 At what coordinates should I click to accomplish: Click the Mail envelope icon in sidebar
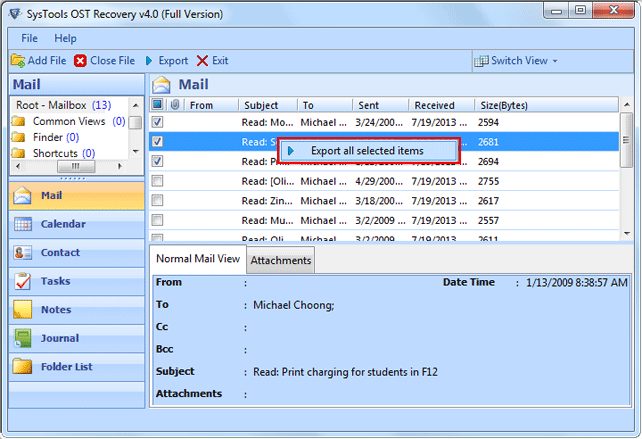(x=22, y=196)
